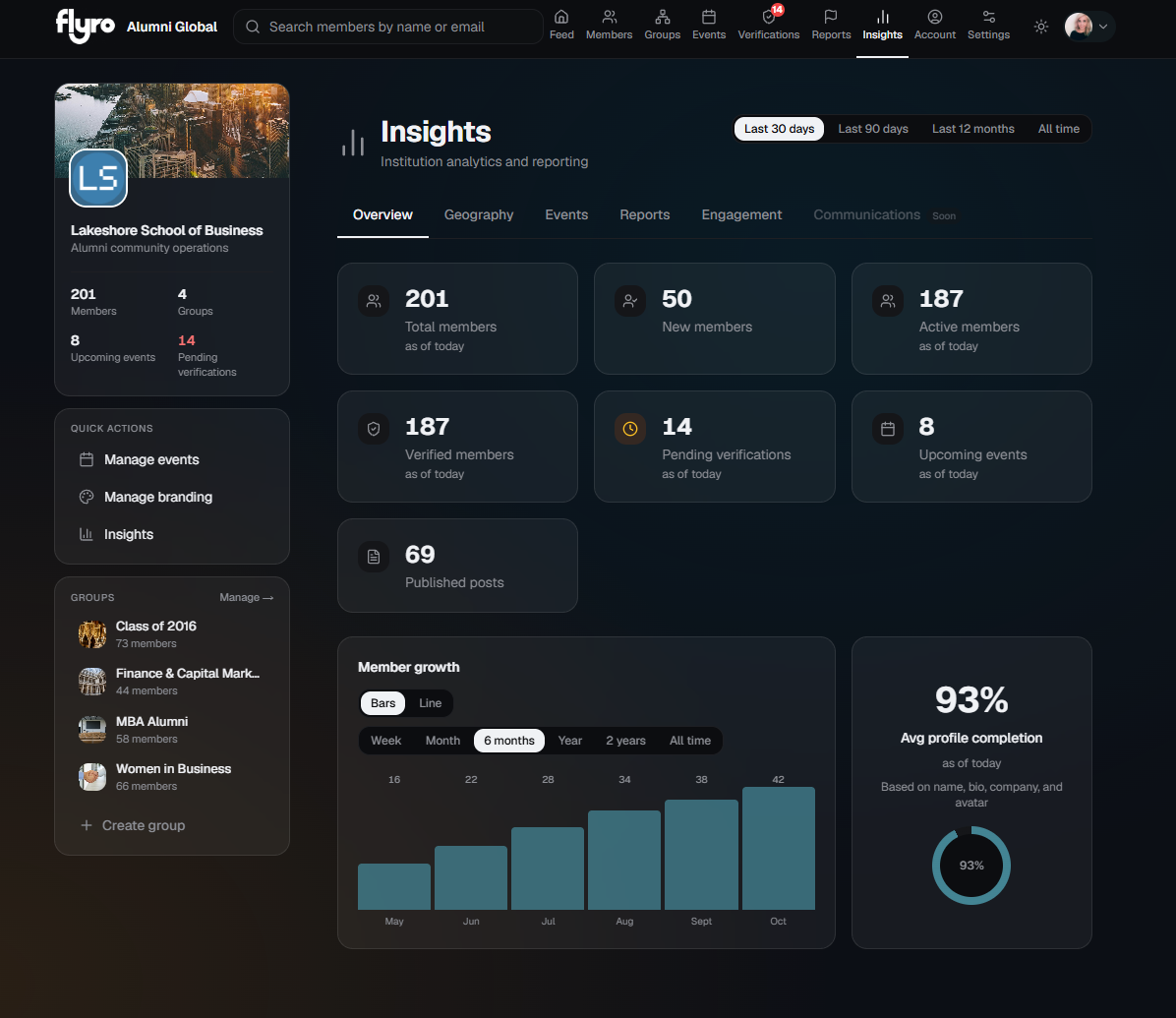Image resolution: width=1176 pixels, height=1018 pixels.
Task: Click the August bar in chart
Action: [624, 861]
